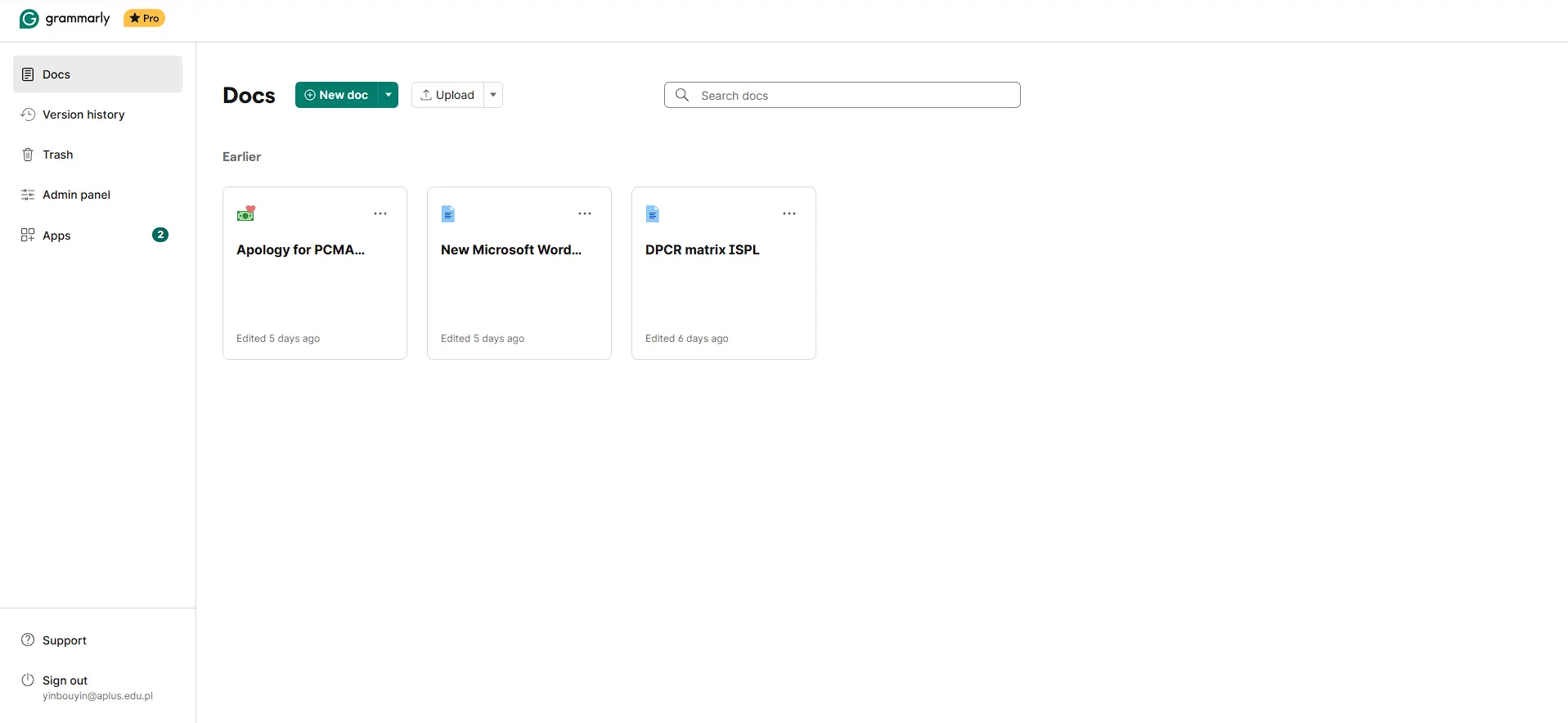Click the New Microsoft Word file icon
This screenshot has height=723, width=1568.
click(448, 213)
